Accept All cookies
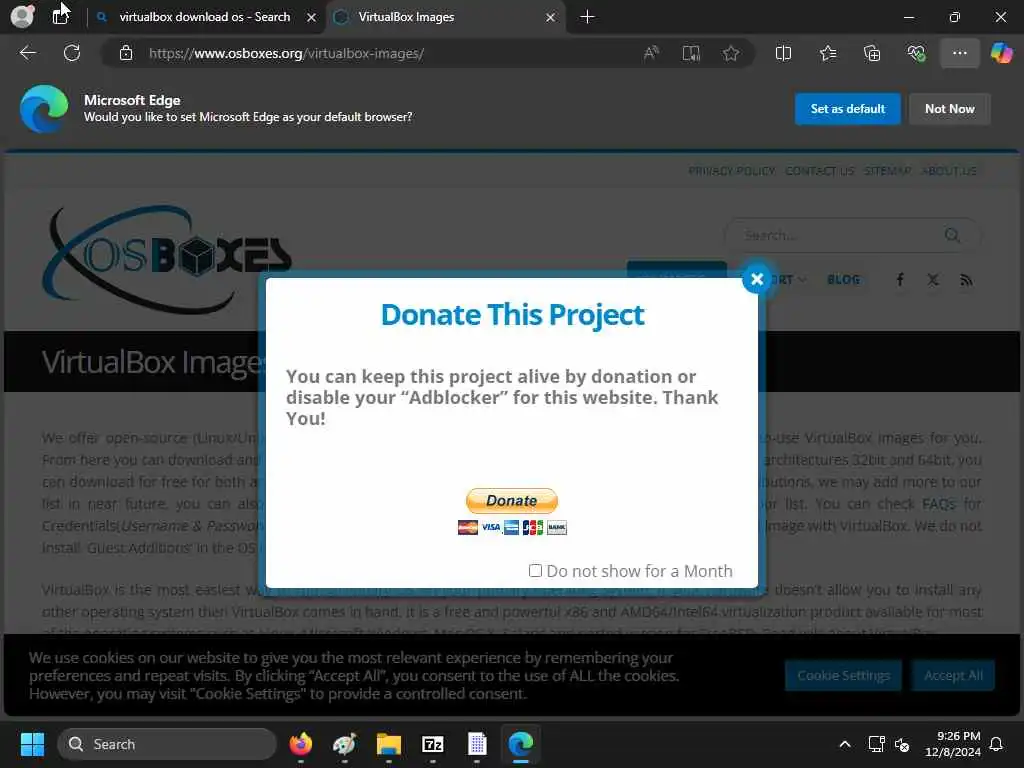This screenshot has width=1024, height=768. click(x=953, y=675)
